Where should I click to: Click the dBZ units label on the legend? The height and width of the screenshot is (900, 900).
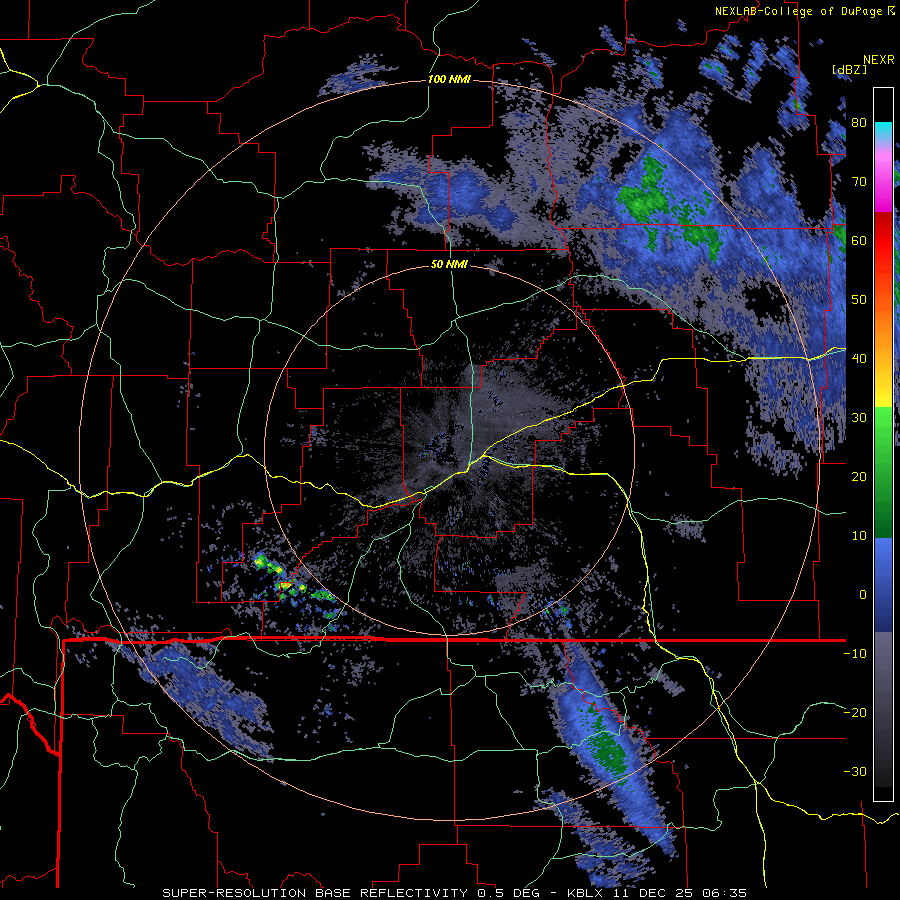click(x=849, y=70)
